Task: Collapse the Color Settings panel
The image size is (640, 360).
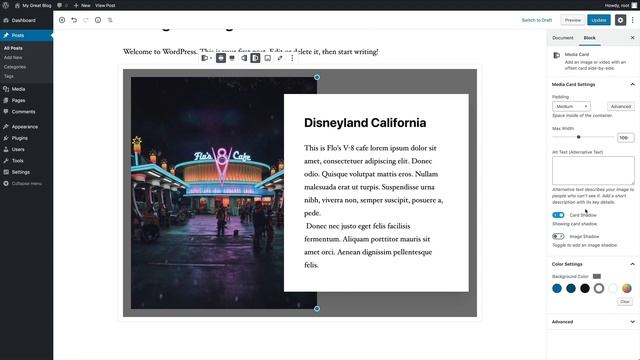Action: (x=593, y=264)
